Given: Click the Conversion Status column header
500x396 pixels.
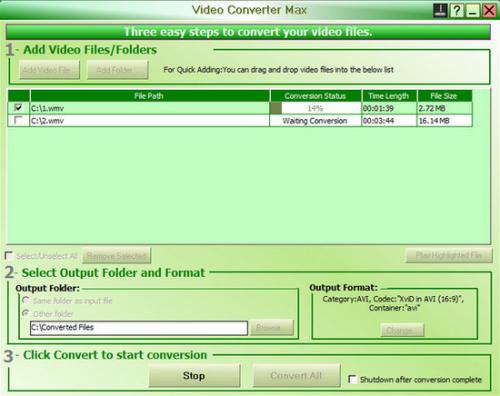Looking at the screenshot, I should [315, 96].
